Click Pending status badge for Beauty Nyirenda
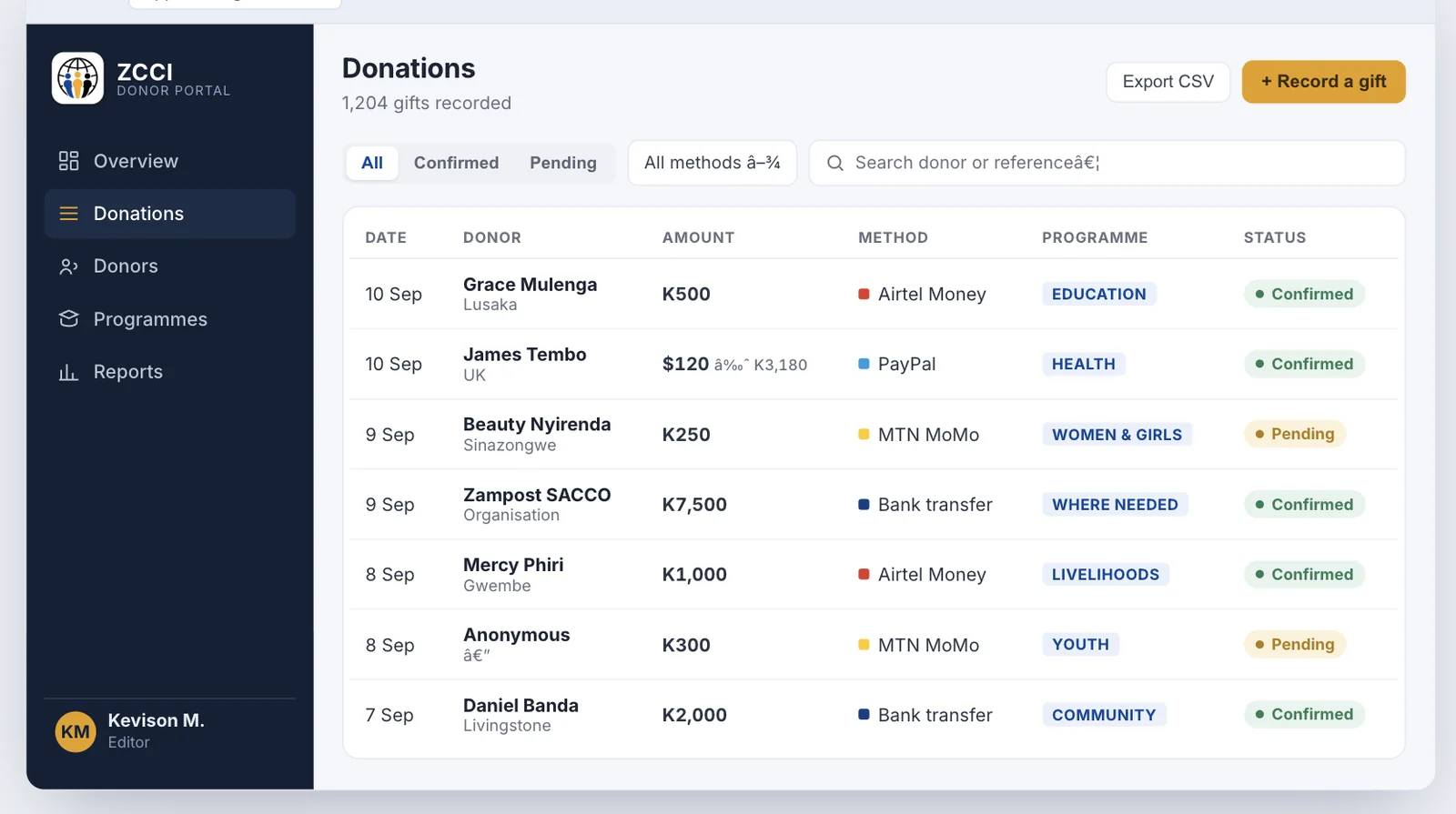Screen dimensions: 1456x814 pyautogui.click(x=1294, y=434)
